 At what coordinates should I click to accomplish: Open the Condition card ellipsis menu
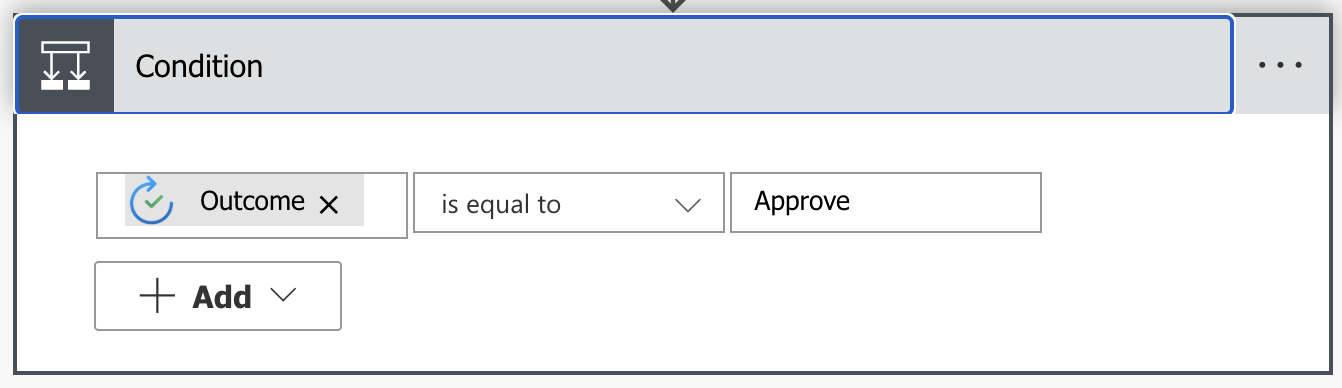[x=1280, y=66]
